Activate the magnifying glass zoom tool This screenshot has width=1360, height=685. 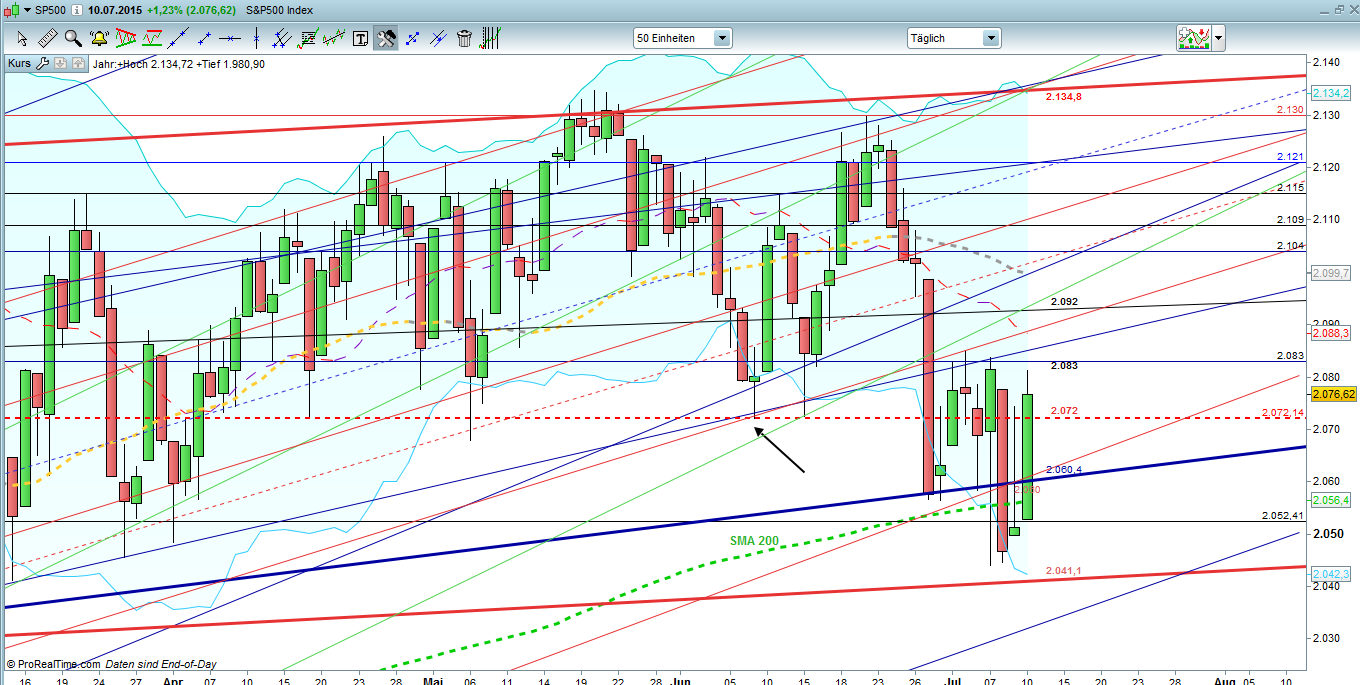[73, 38]
